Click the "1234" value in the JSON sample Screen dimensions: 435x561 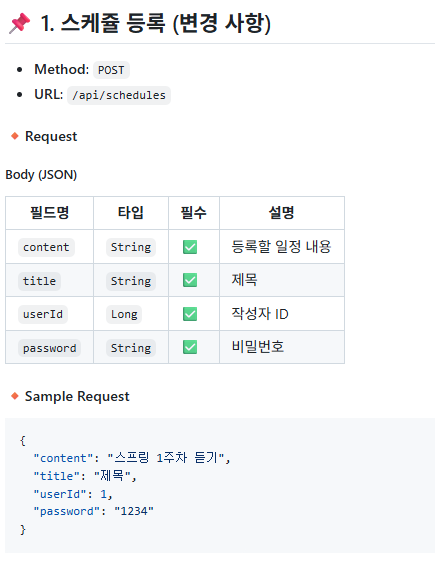(x=134, y=511)
